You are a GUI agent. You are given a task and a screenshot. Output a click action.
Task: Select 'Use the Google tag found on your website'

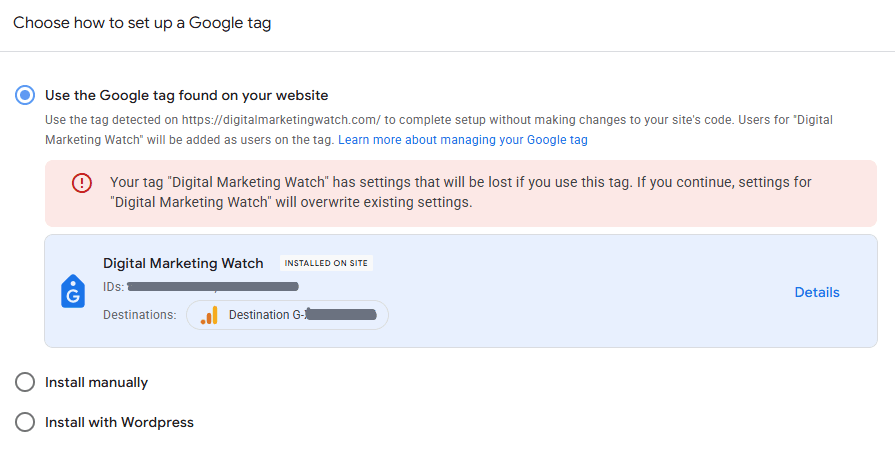pyautogui.click(x=25, y=95)
